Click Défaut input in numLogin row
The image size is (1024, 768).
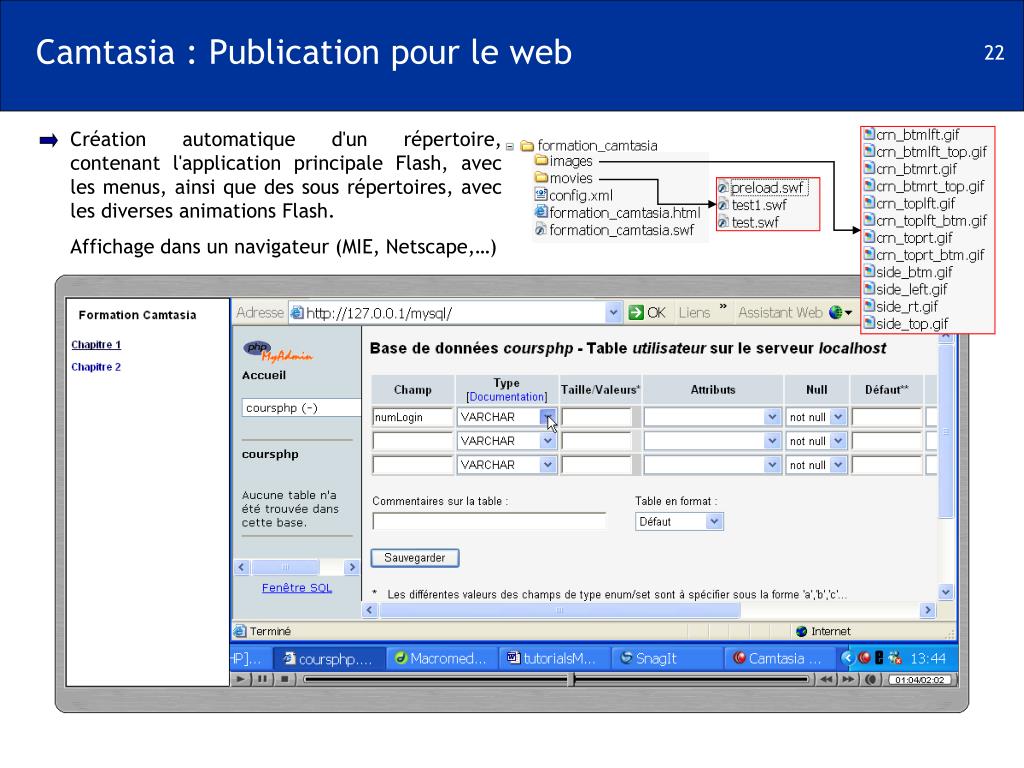tap(886, 417)
